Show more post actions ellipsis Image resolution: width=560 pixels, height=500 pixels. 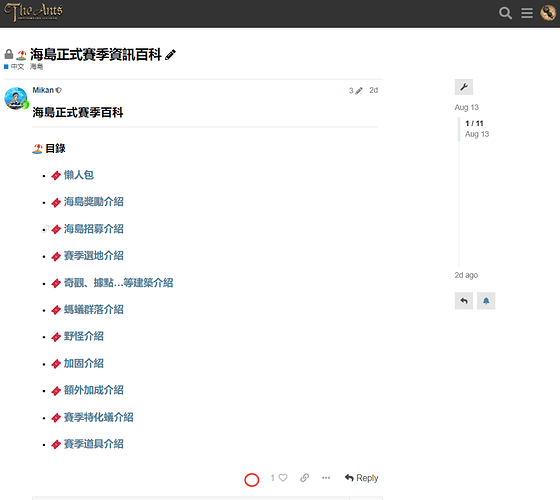pyautogui.click(x=326, y=478)
